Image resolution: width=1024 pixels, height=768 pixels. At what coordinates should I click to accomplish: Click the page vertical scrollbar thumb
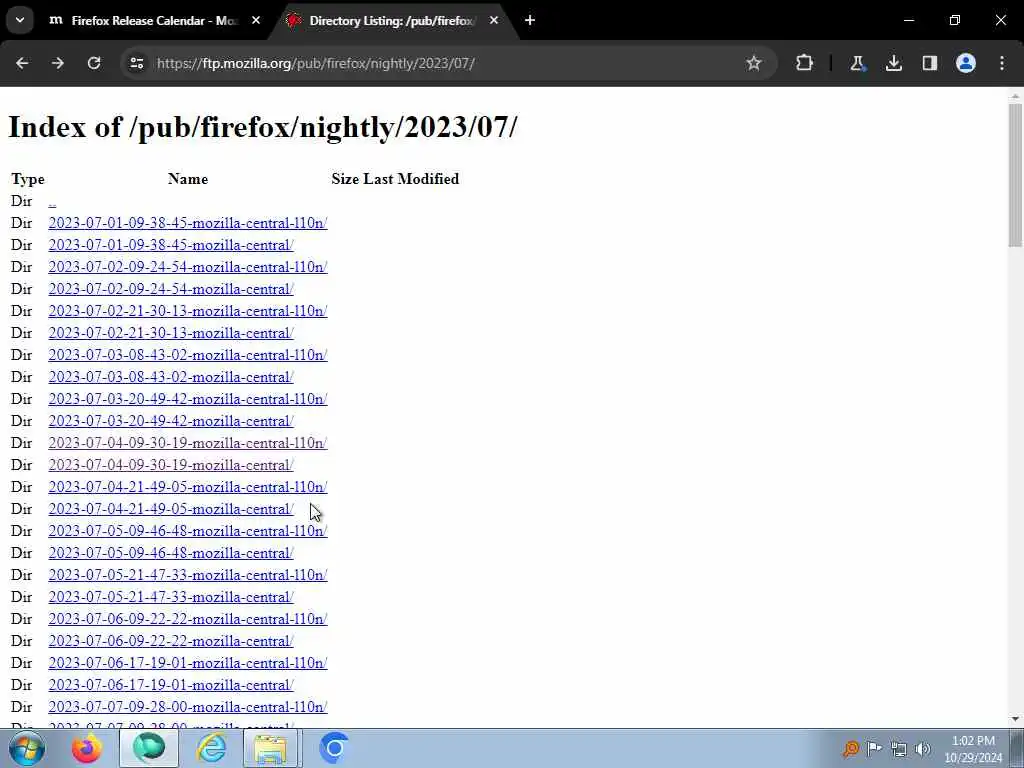pos(1015,175)
